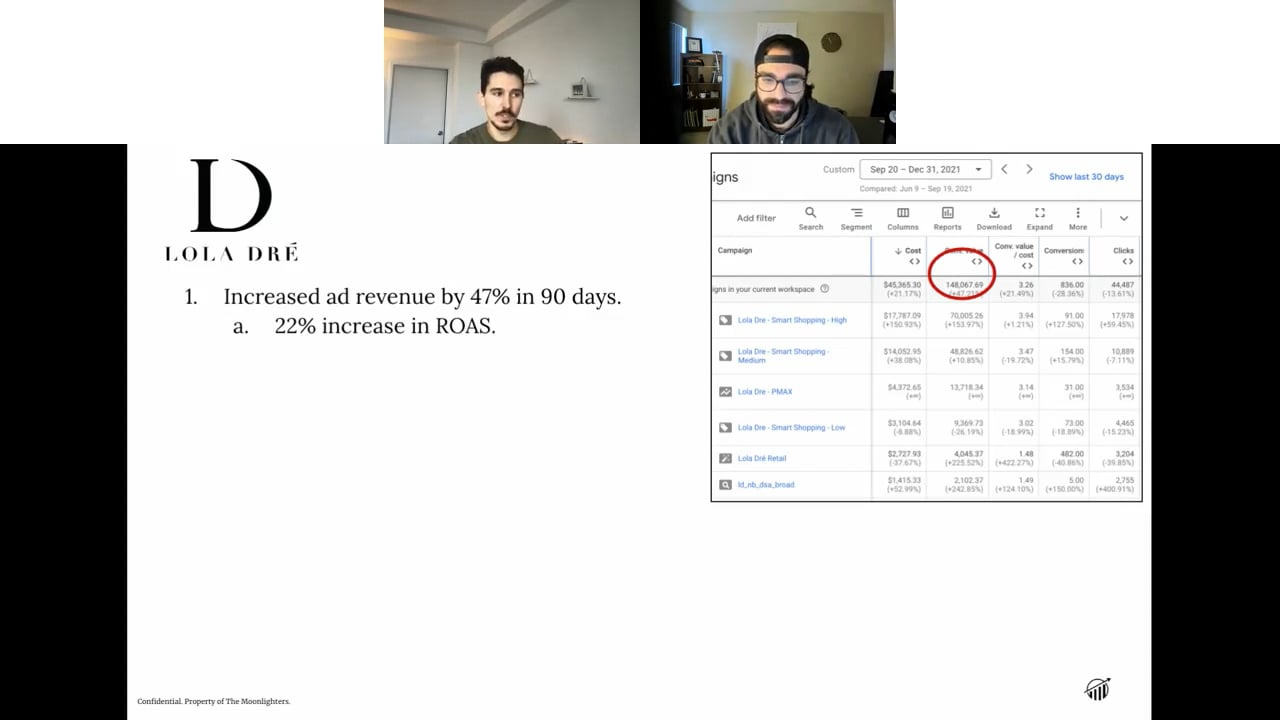Expand the Clicks column arrows
Screen dimensions: 1280x720
[x=1127, y=262]
